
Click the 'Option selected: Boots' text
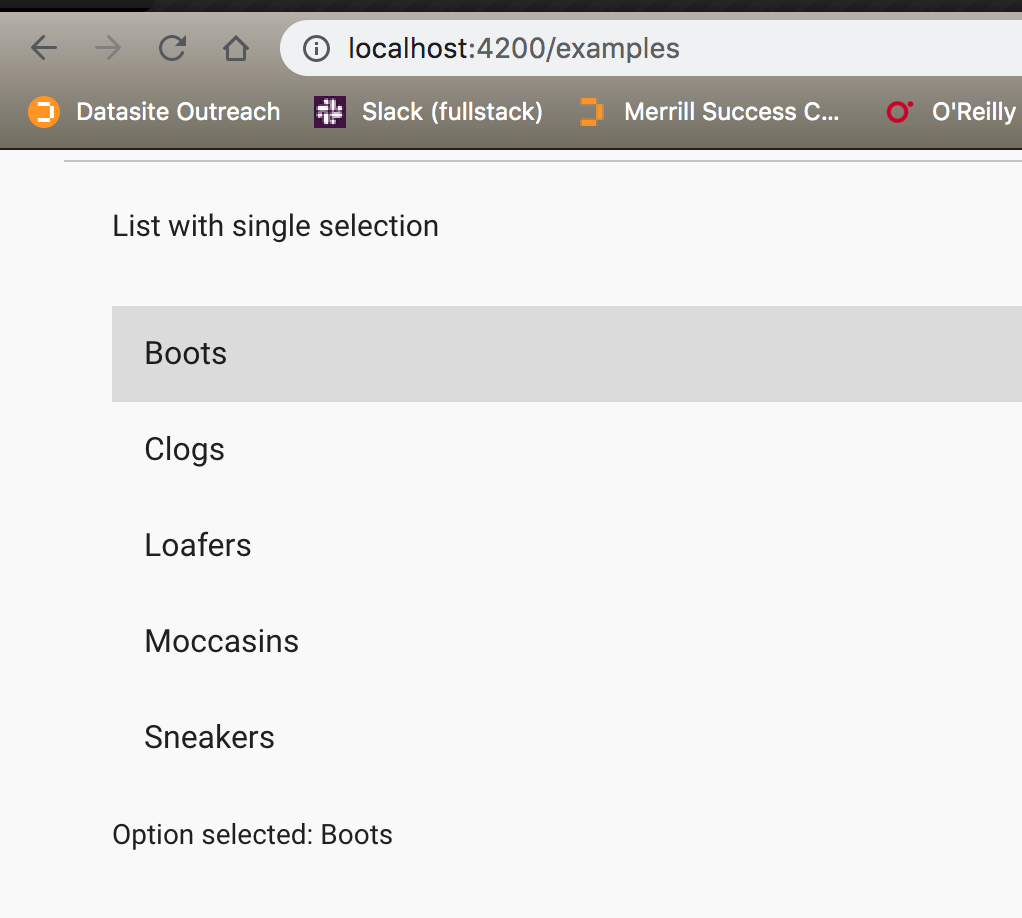pos(252,835)
